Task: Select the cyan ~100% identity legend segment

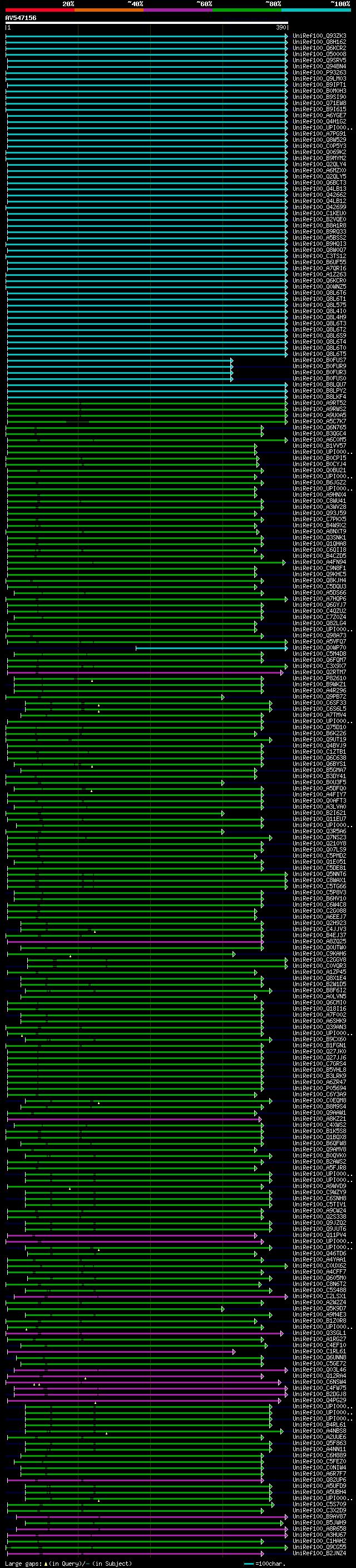Action: 317,10
